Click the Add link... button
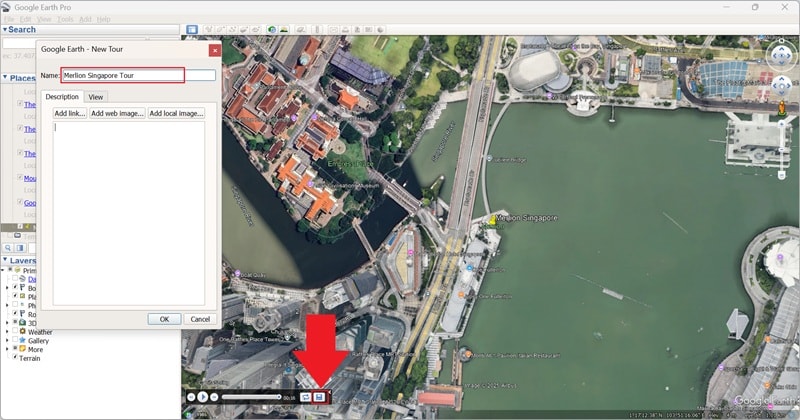The height and width of the screenshot is (420, 800). (70, 113)
